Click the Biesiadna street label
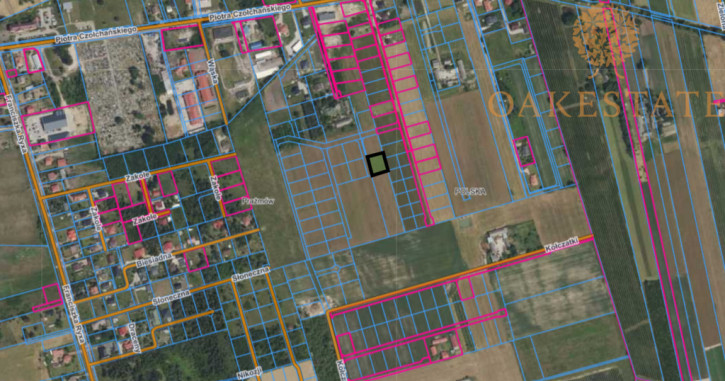The width and height of the screenshot is (725, 381). click(154, 259)
